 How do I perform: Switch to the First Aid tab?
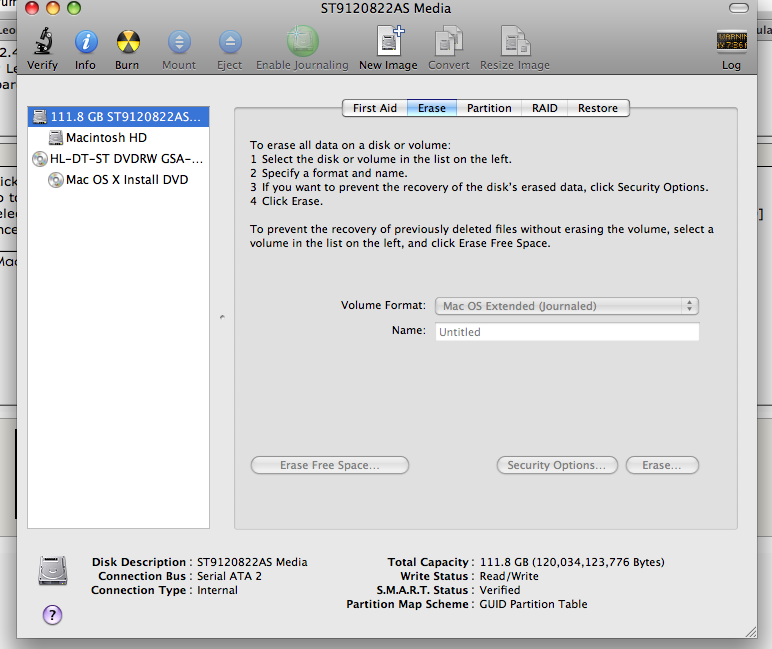point(375,108)
